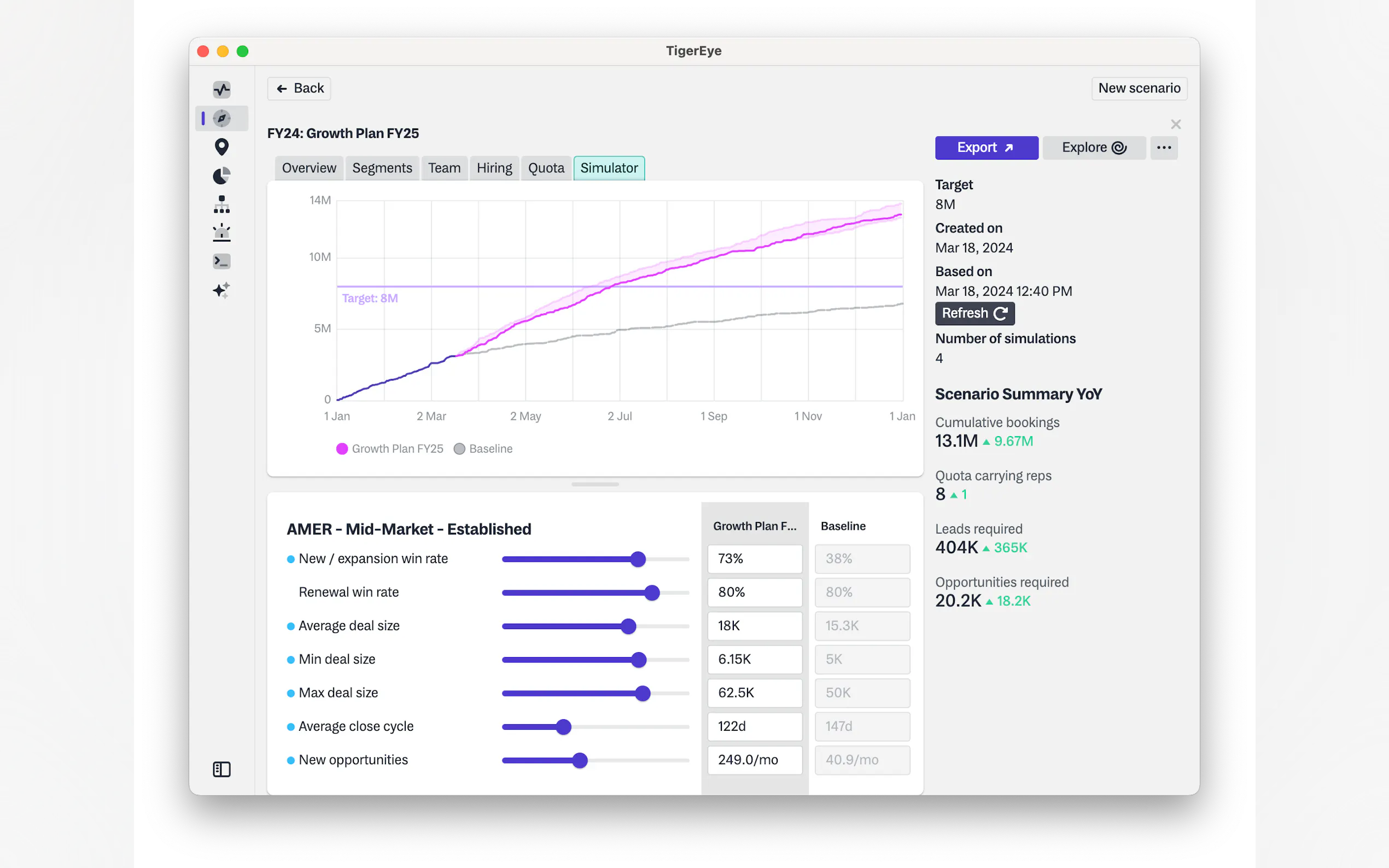
Task: Open the three-dots more options menu
Action: pyautogui.click(x=1164, y=148)
